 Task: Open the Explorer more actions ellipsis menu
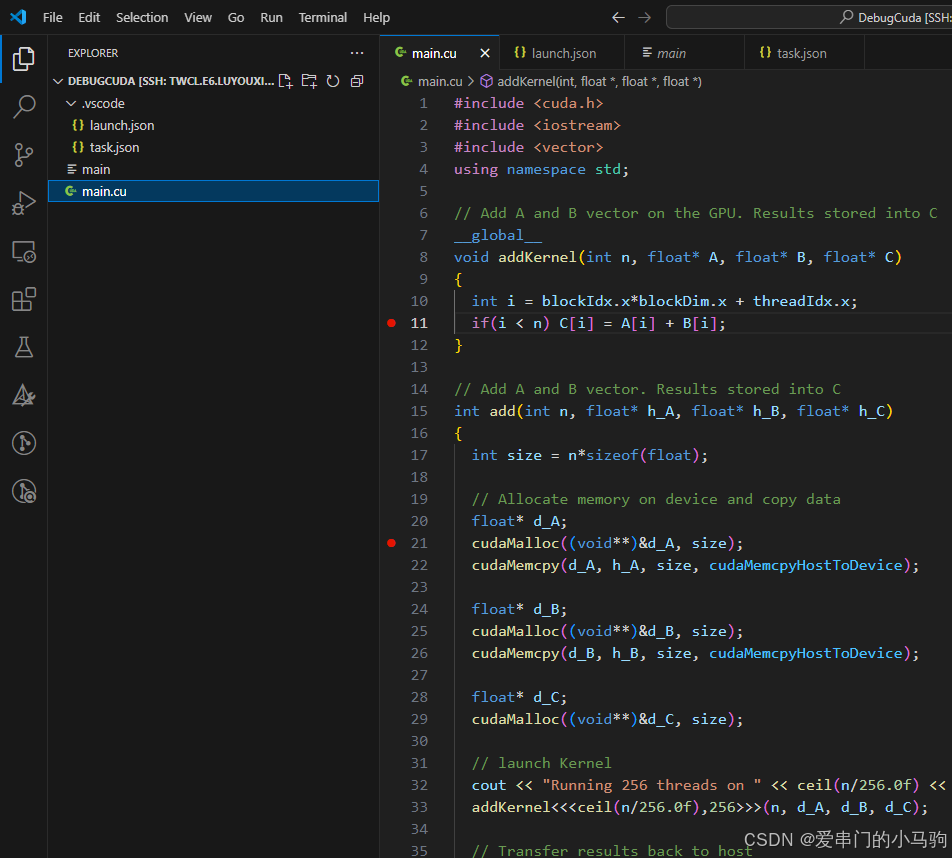point(357,53)
